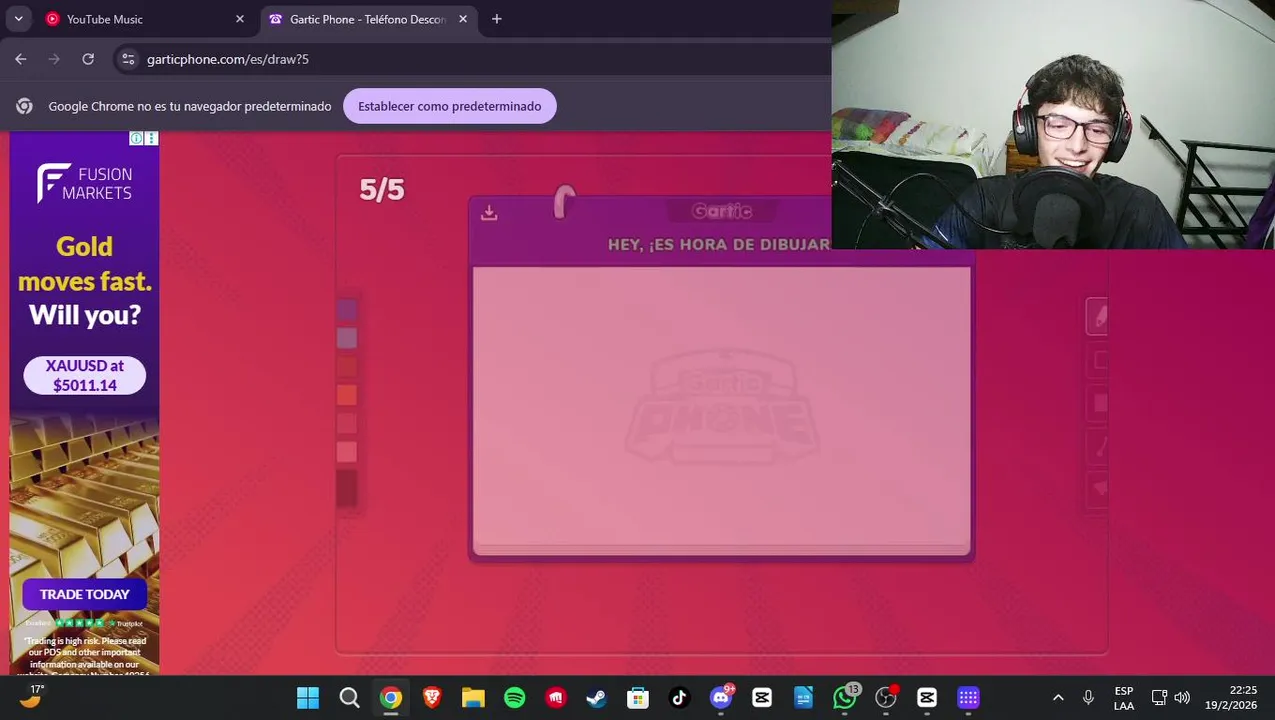This screenshot has height=720, width=1275.
Task: Select the pencil drawing tool
Action: point(1098,316)
